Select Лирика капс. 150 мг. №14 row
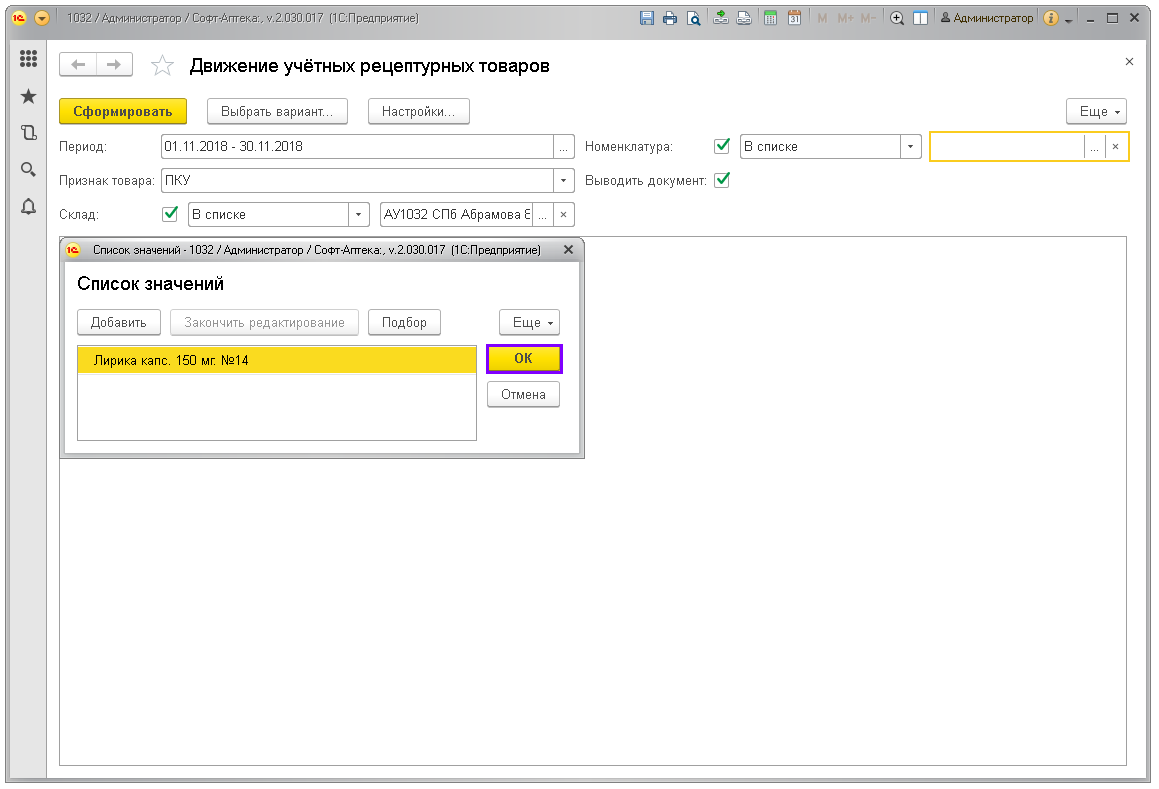Image resolution: width=1159 pixels, height=789 pixels. tap(276, 360)
